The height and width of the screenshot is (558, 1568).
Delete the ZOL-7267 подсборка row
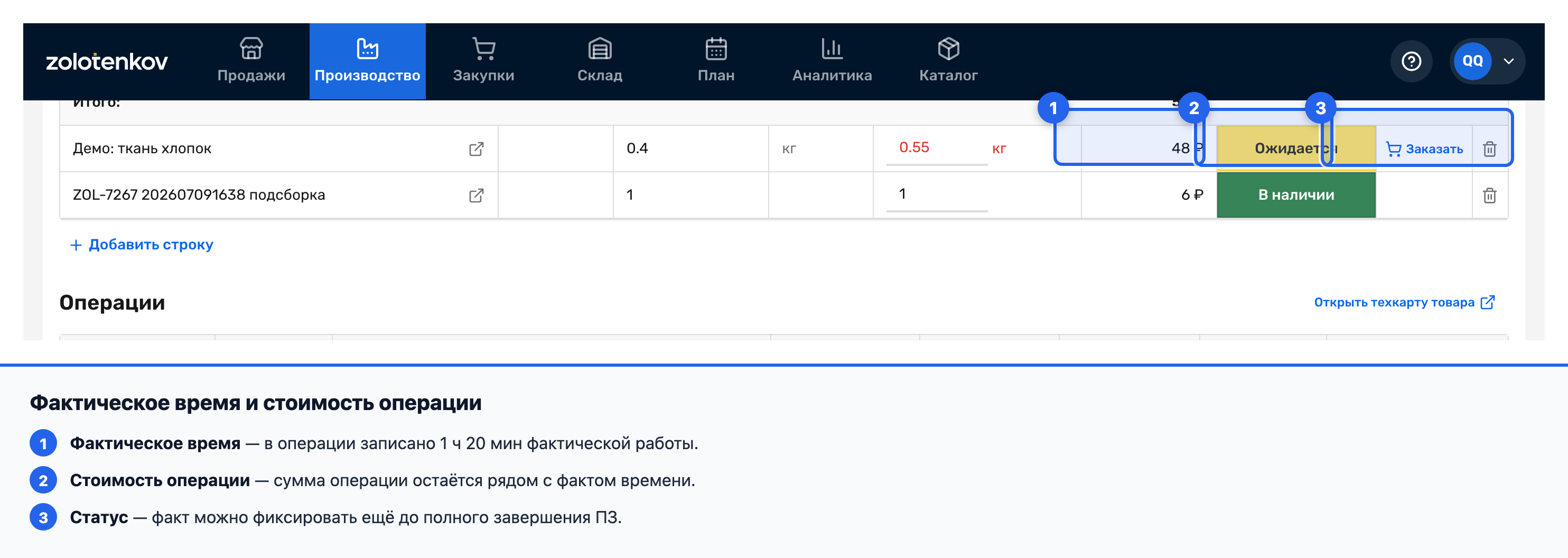pos(1489,196)
